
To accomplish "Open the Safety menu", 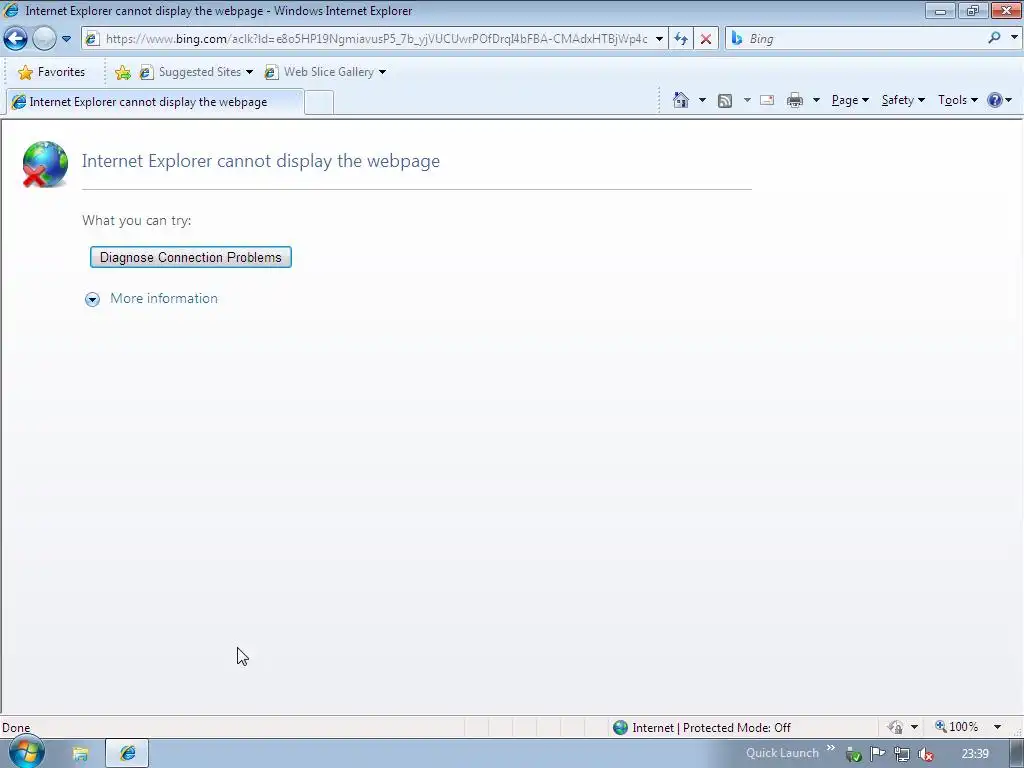I will click(903, 100).
